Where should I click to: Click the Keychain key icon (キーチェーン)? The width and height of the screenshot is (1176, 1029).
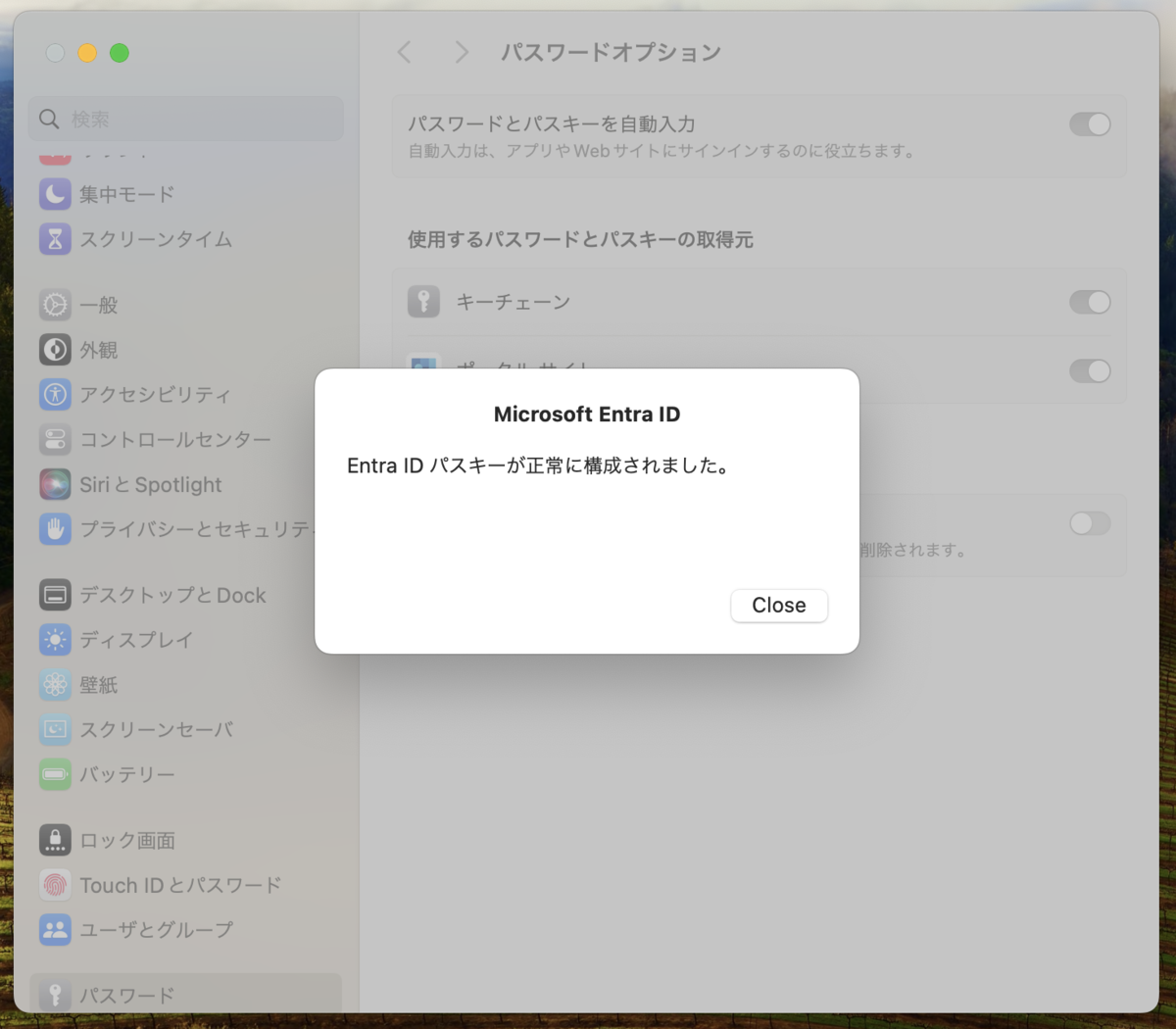coord(423,302)
